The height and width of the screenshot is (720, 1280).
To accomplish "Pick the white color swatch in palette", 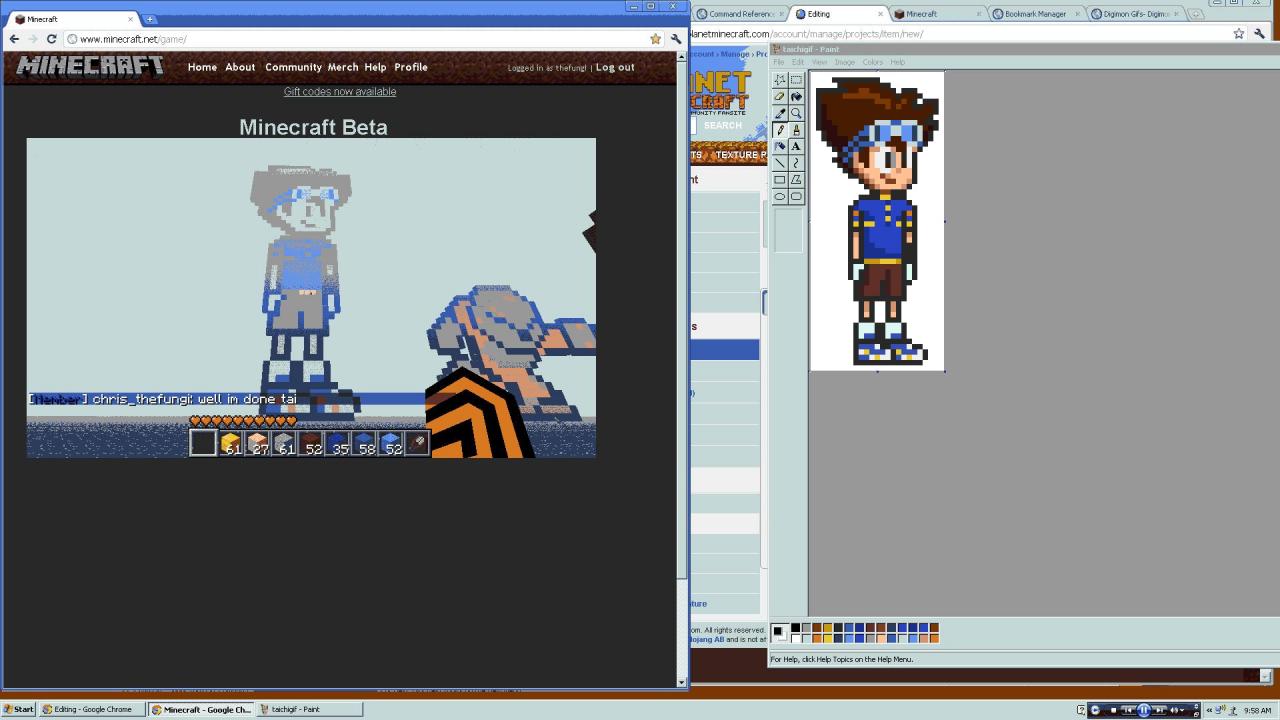I will coord(795,638).
